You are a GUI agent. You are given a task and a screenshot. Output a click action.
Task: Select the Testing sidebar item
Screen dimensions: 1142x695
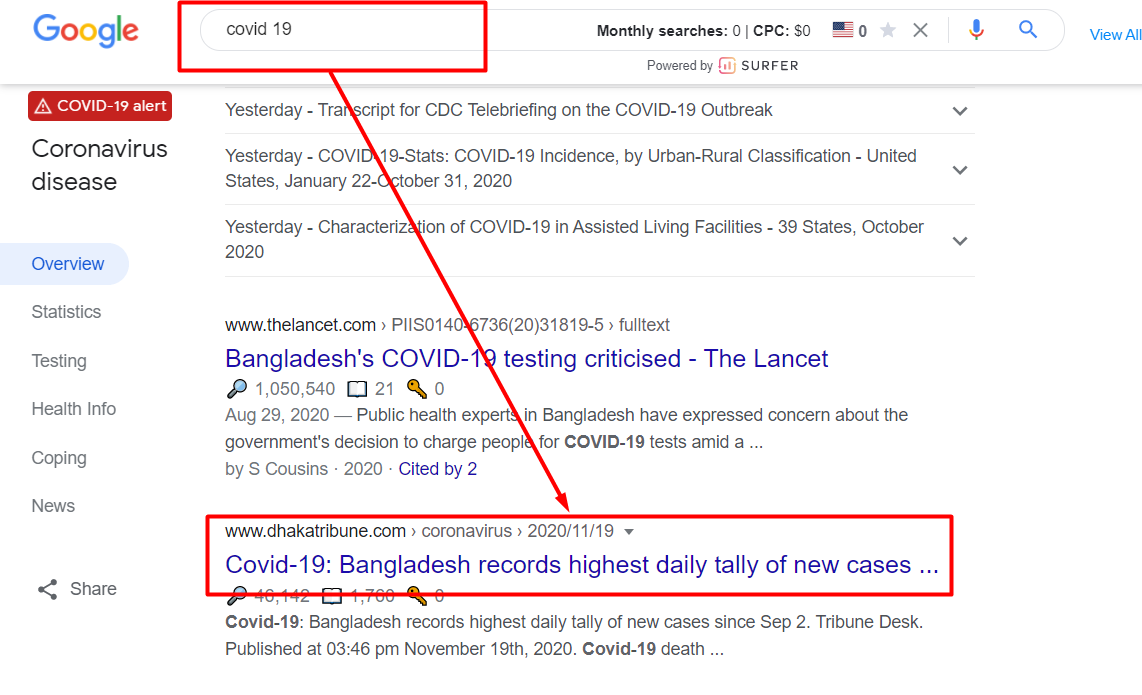point(59,361)
